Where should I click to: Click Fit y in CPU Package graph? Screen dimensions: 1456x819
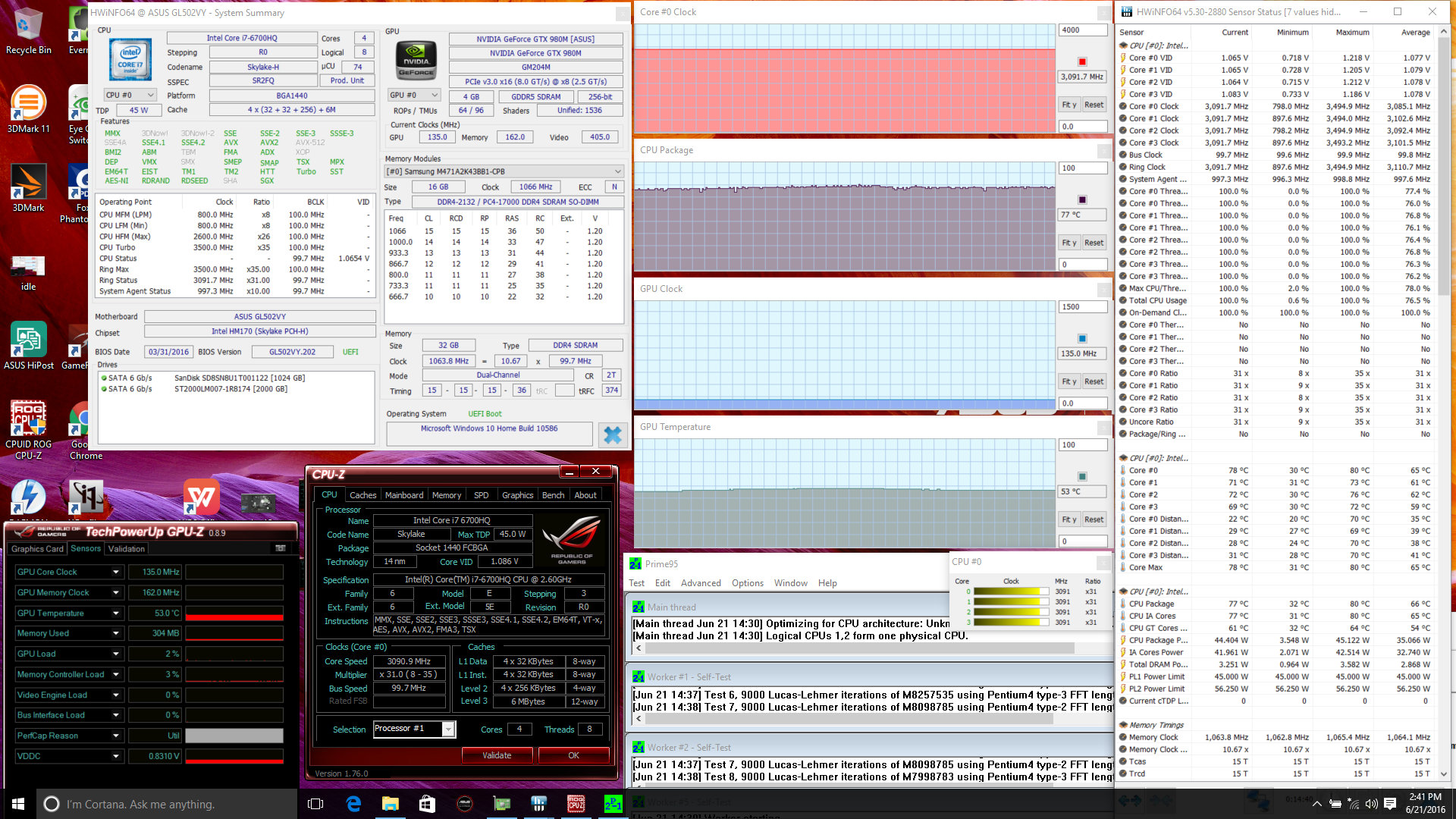[x=1068, y=243]
